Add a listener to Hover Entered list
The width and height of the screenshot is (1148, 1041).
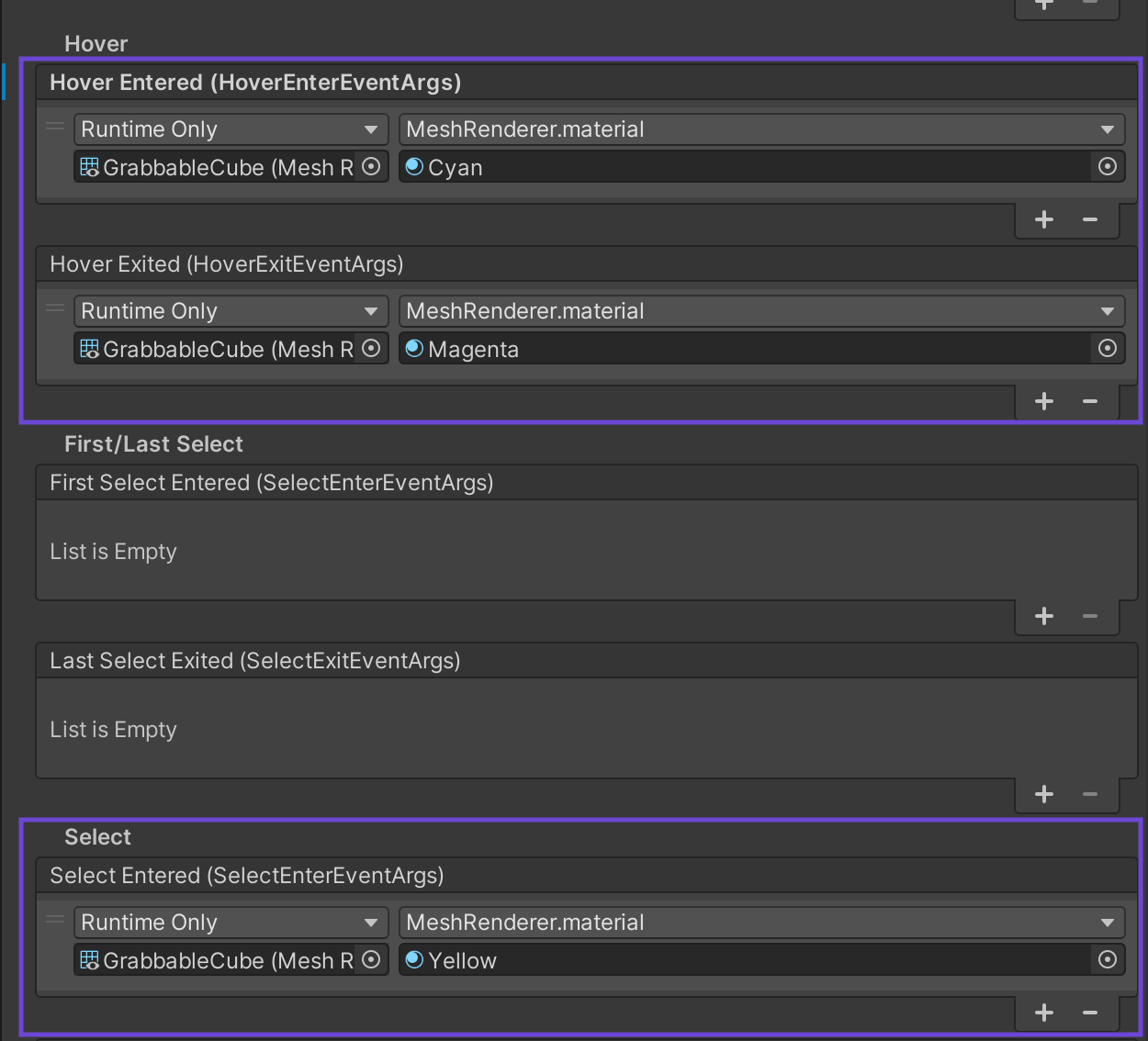click(1044, 220)
